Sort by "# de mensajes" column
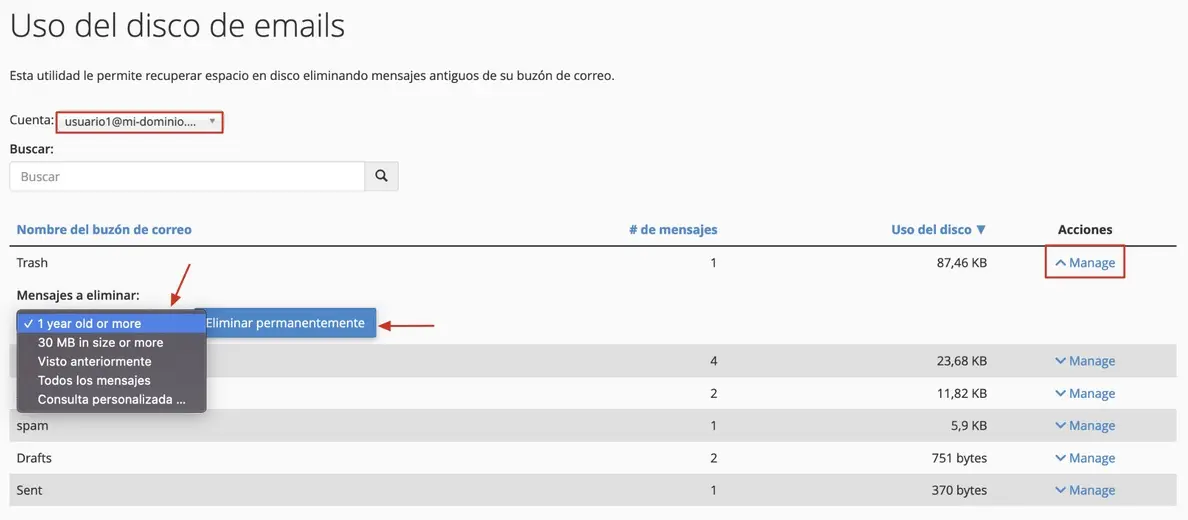The image size is (1188, 520). [x=673, y=230]
